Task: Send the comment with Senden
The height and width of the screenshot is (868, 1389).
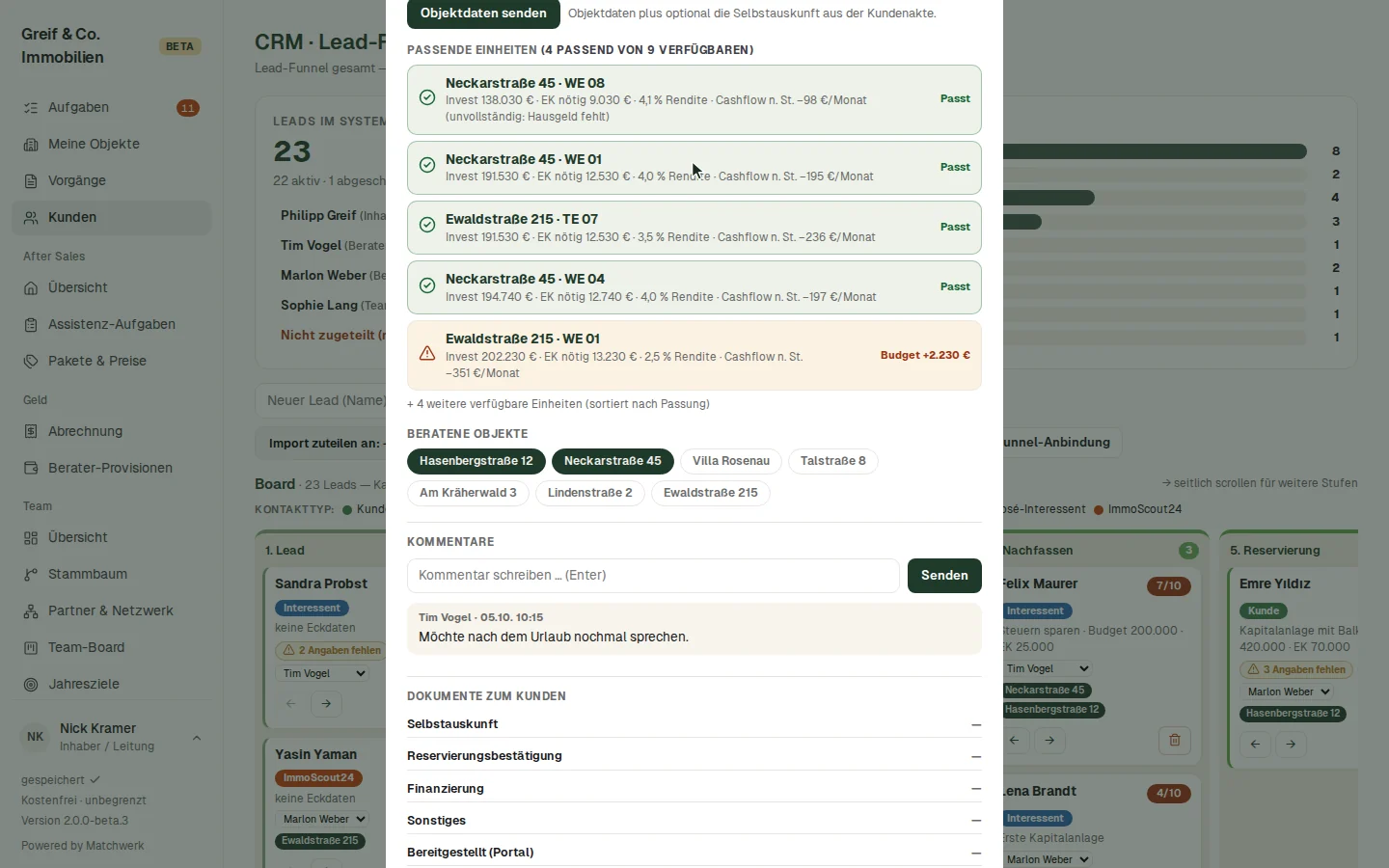Action: click(x=944, y=576)
